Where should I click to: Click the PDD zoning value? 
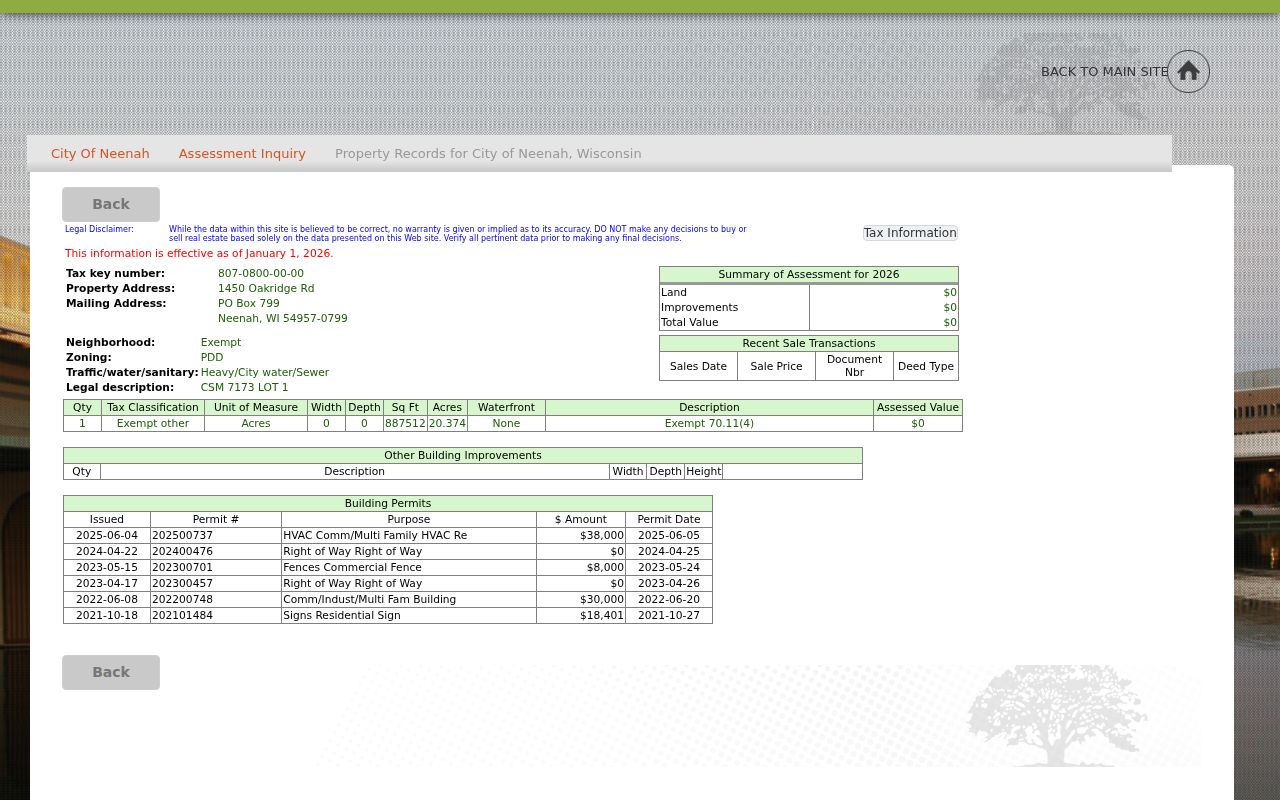(x=212, y=357)
